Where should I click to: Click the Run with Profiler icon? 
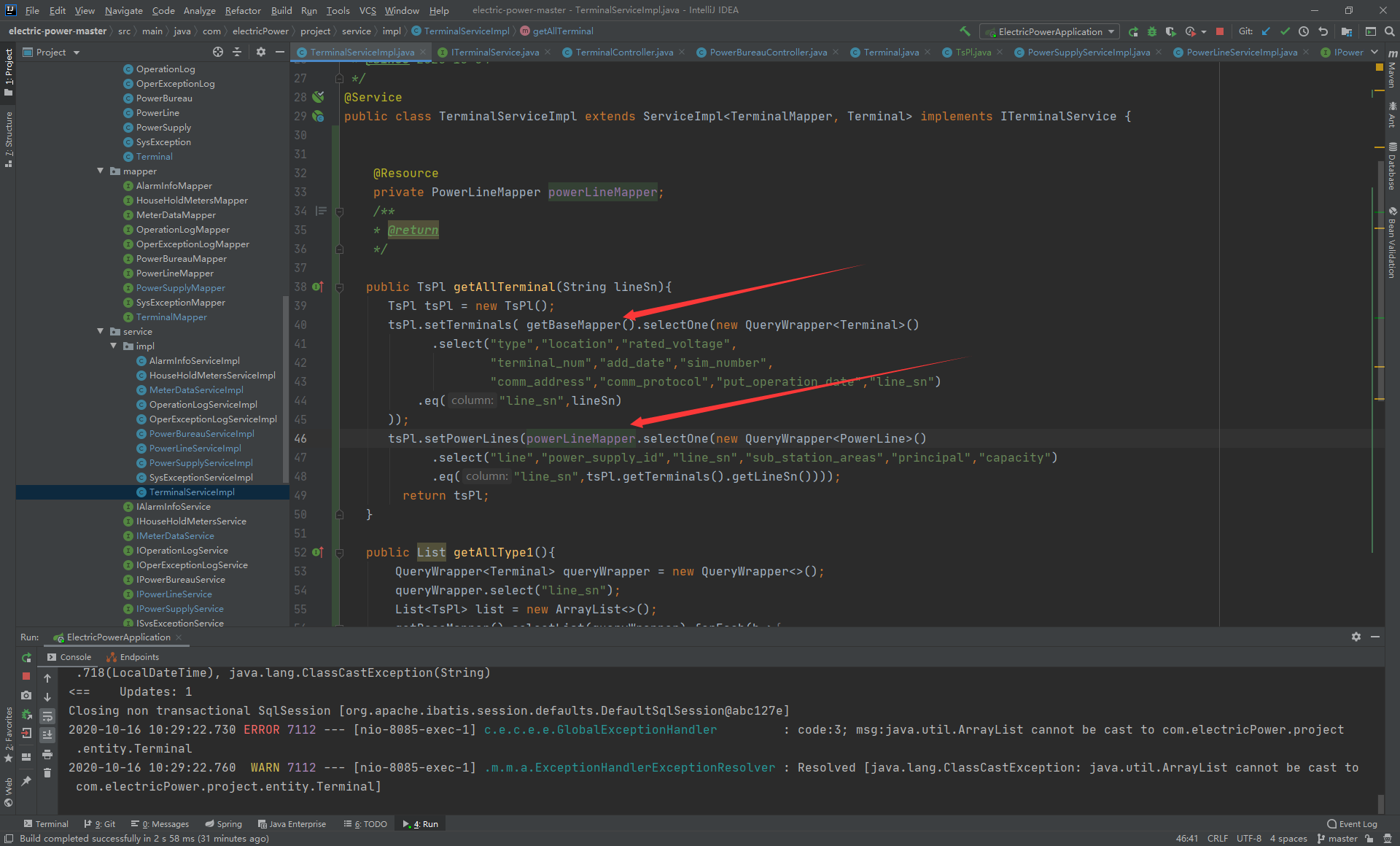click(x=1191, y=31)
